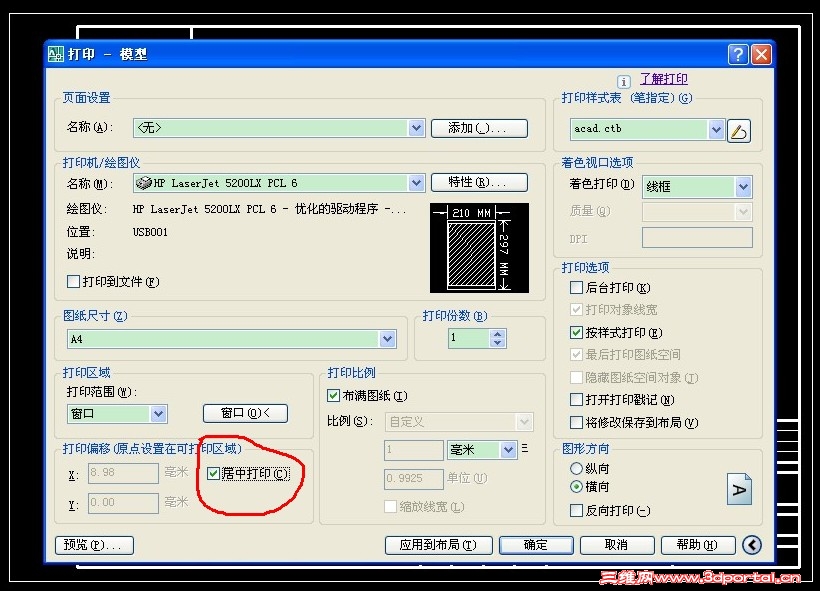Click the copies number input field
820x591 pixels.
tap(469, 338)
